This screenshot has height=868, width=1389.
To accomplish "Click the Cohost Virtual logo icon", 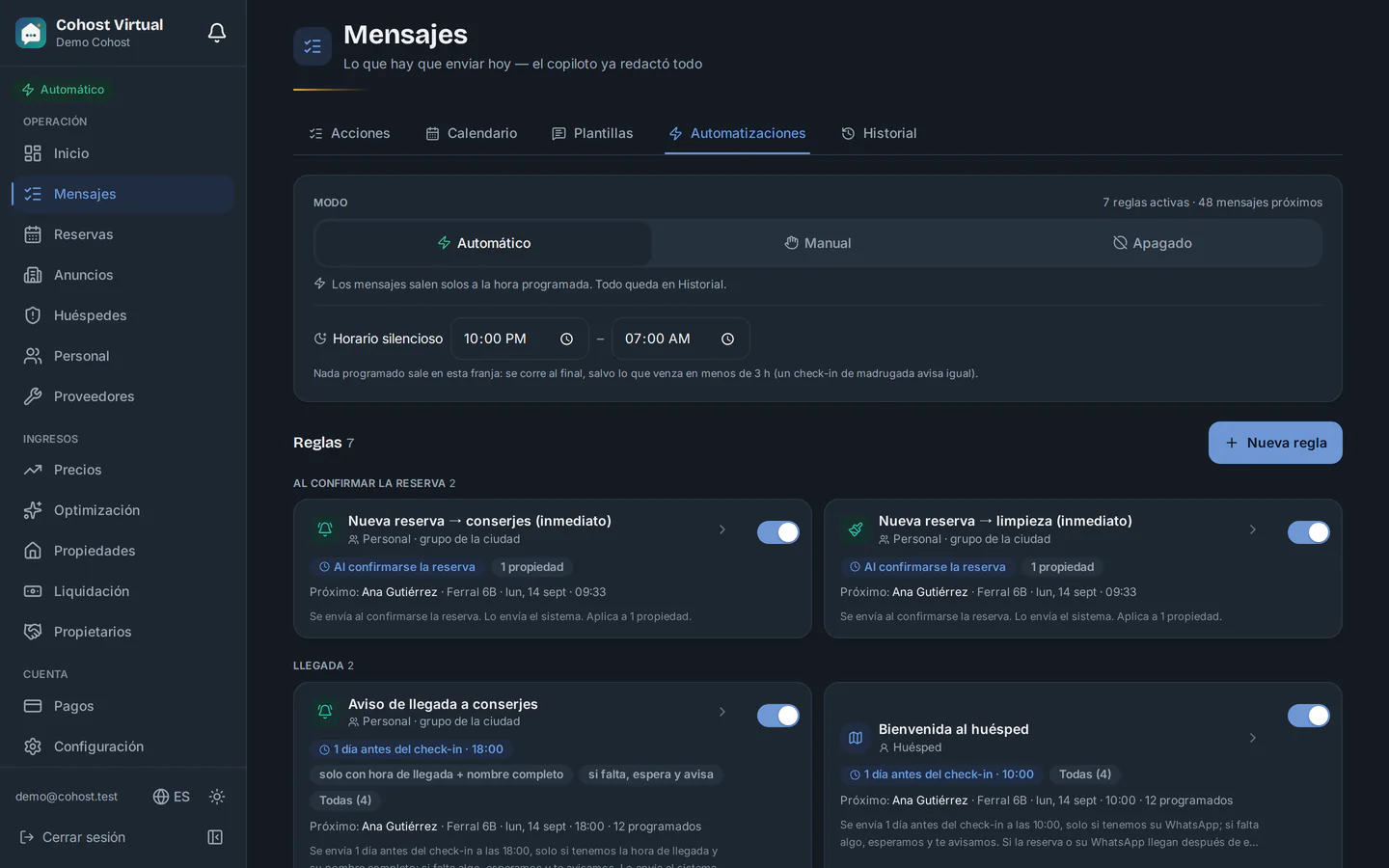I will [x=31, y=33].
